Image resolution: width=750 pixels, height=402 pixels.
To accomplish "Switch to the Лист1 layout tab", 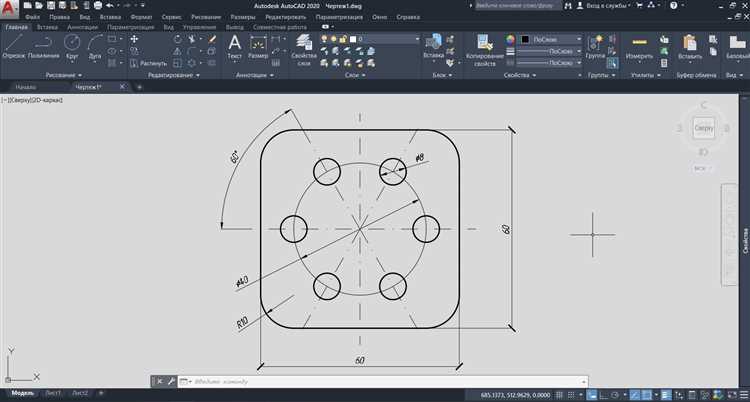I will [x=53, y=393].
